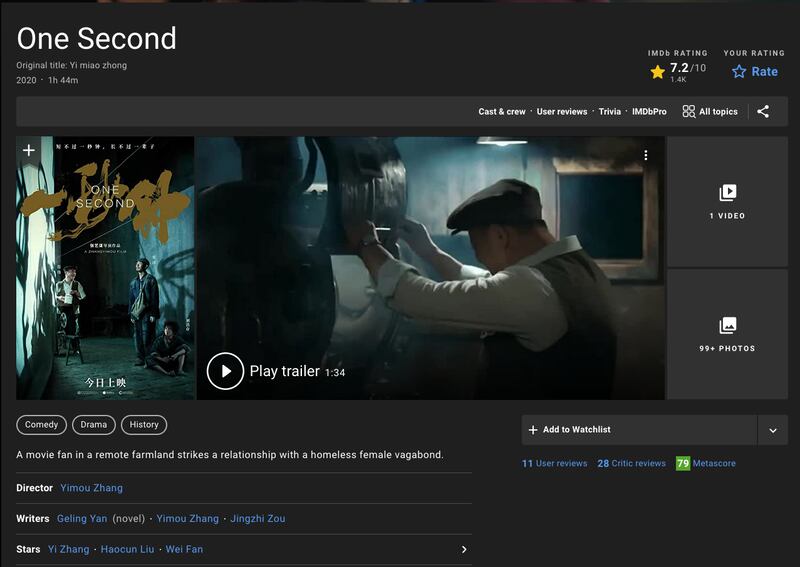Click the plus bookmark on poster
Viewport: 800px width, 567px height.
29,151
